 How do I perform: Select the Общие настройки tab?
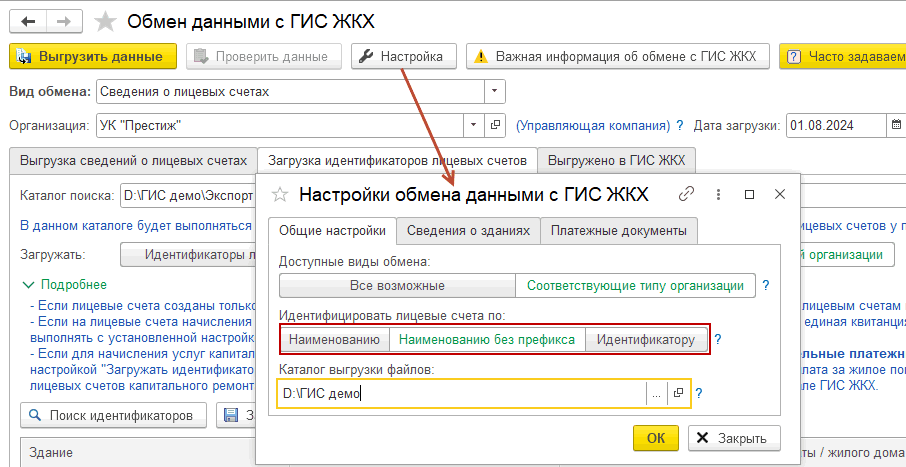[x=332, y=231]
